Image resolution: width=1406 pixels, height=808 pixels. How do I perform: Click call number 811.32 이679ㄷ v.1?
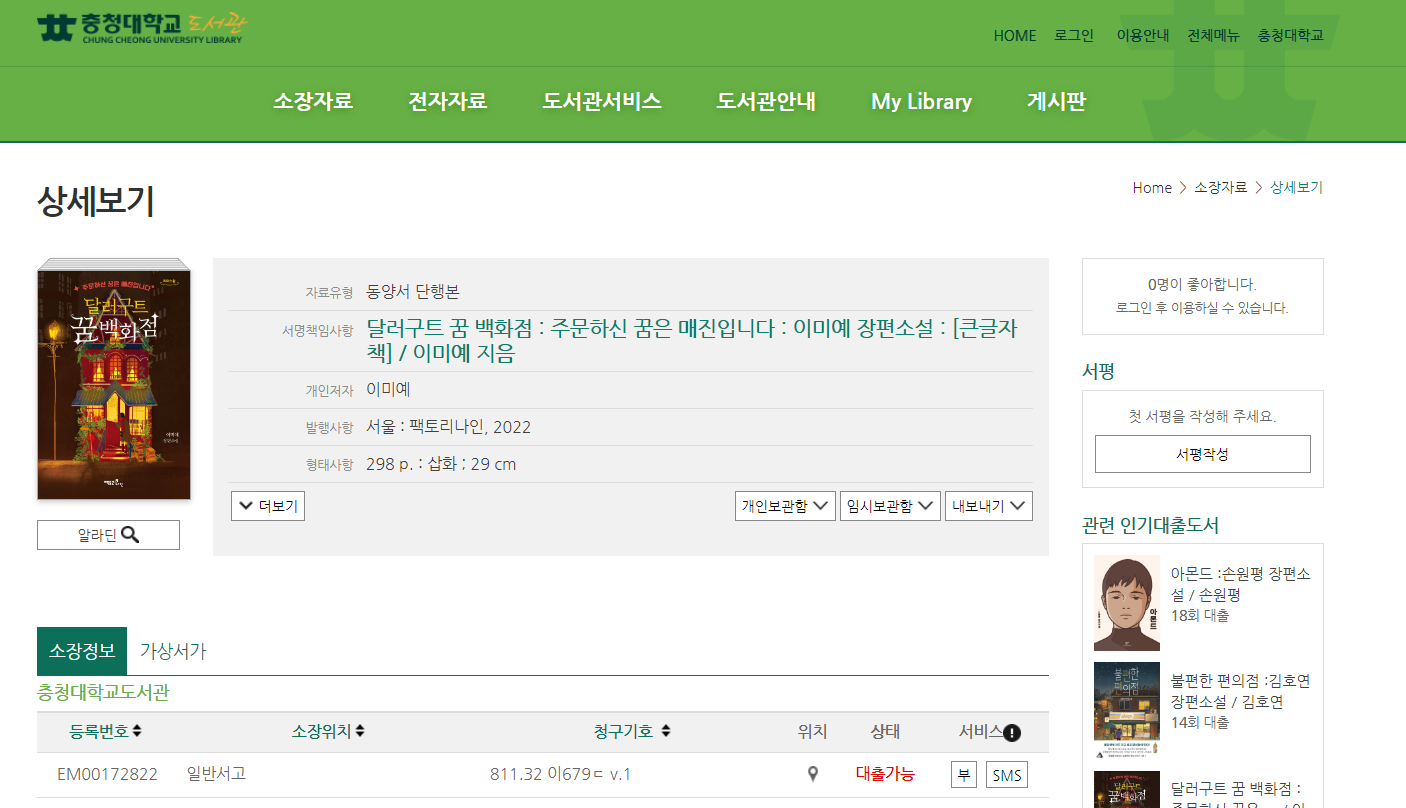[560, 774]
